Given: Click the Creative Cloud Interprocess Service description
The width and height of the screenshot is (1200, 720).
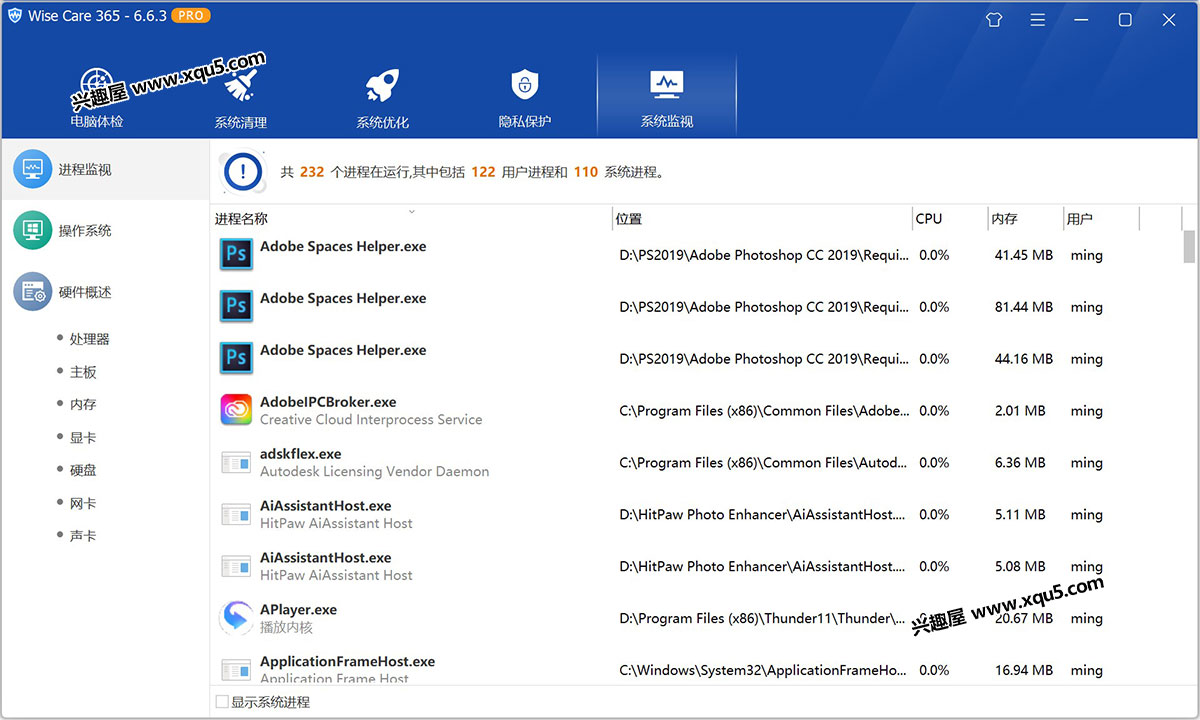Looking at the screenshot, I should (371, 420).
